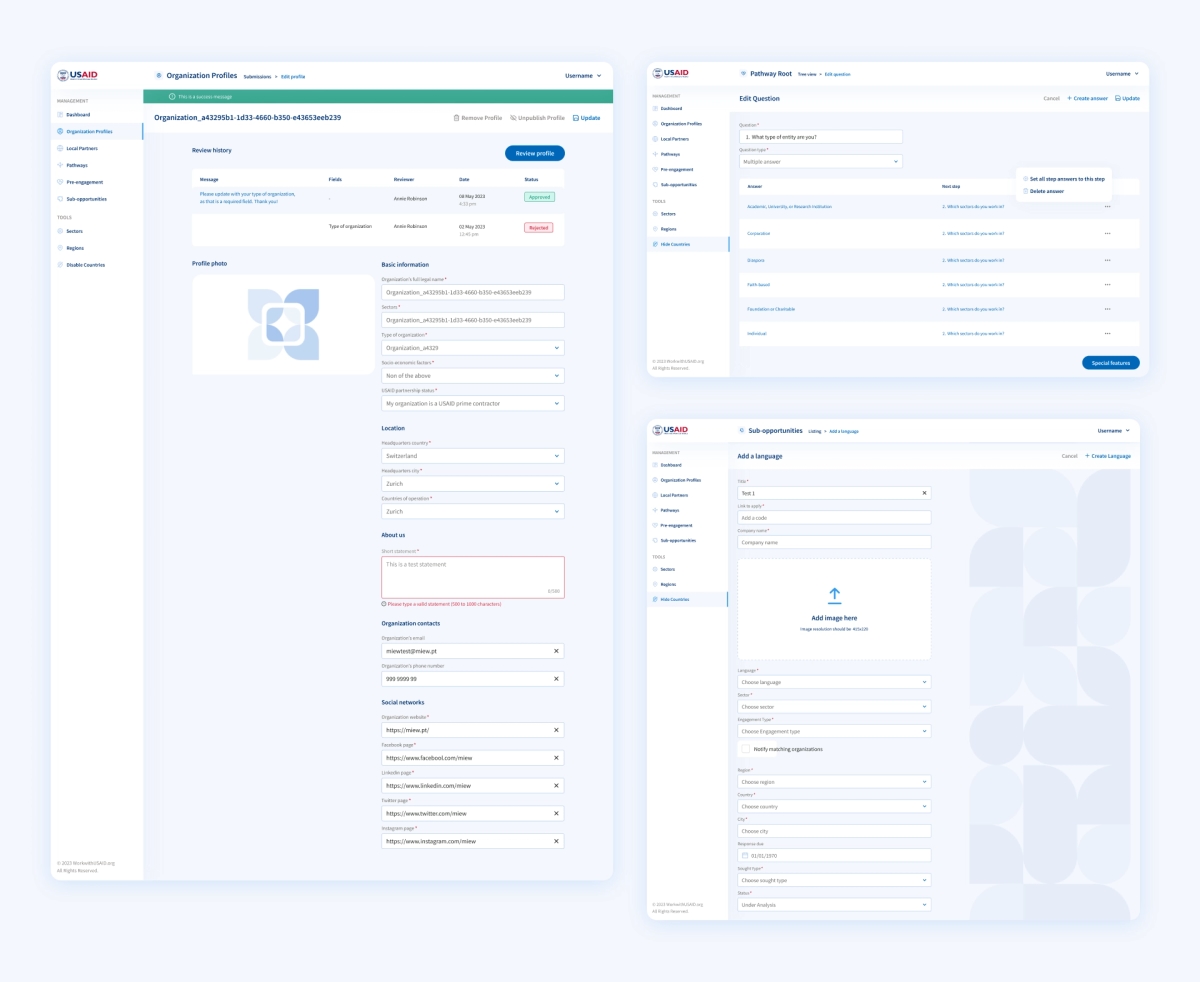This screenshot has width=1200, height=982.
Task: Click the calendar icon in Response due field
Action: point(744,856)
